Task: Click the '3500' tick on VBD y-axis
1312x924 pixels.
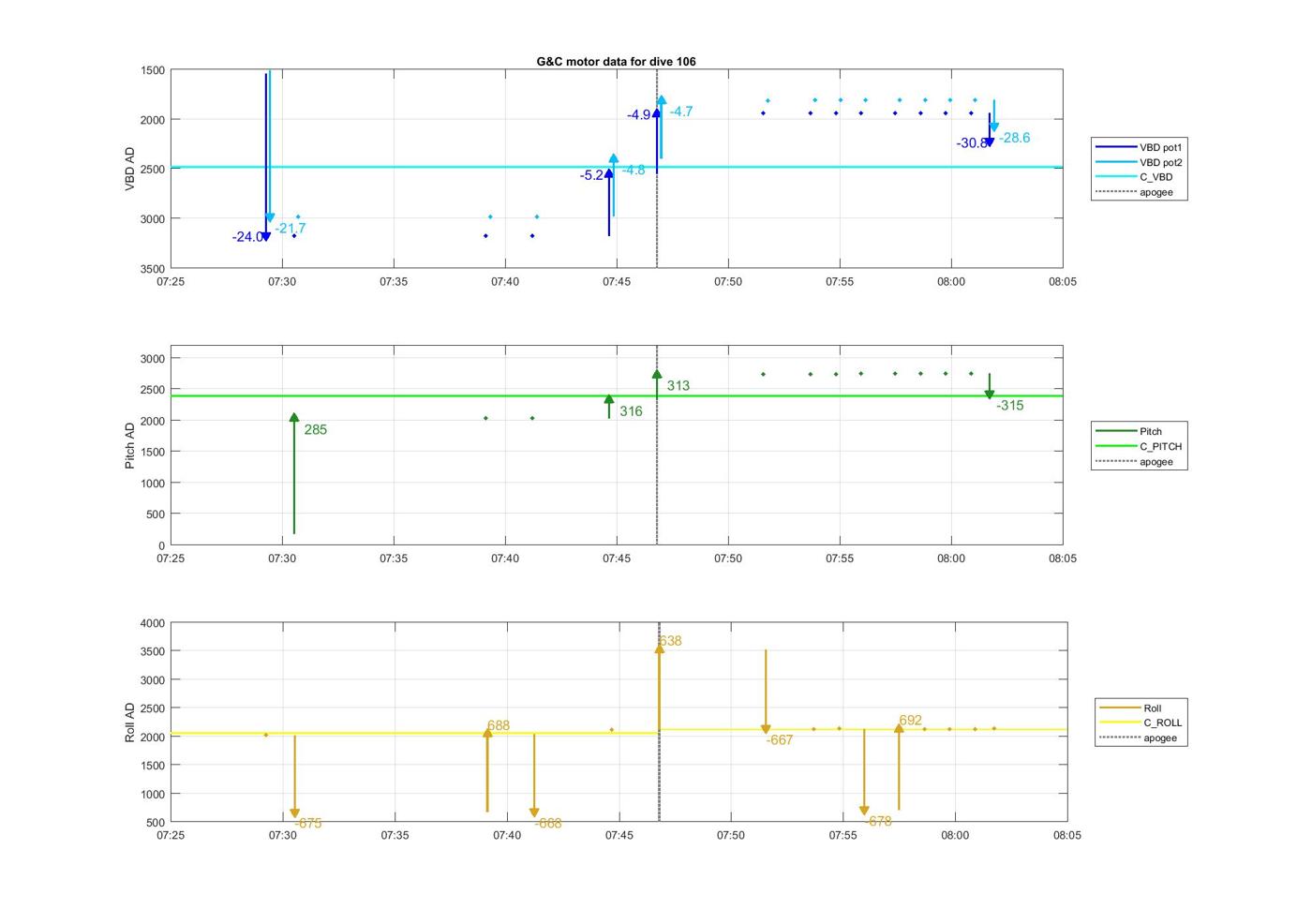Action: pyautogui.click(x=153, y=269)
